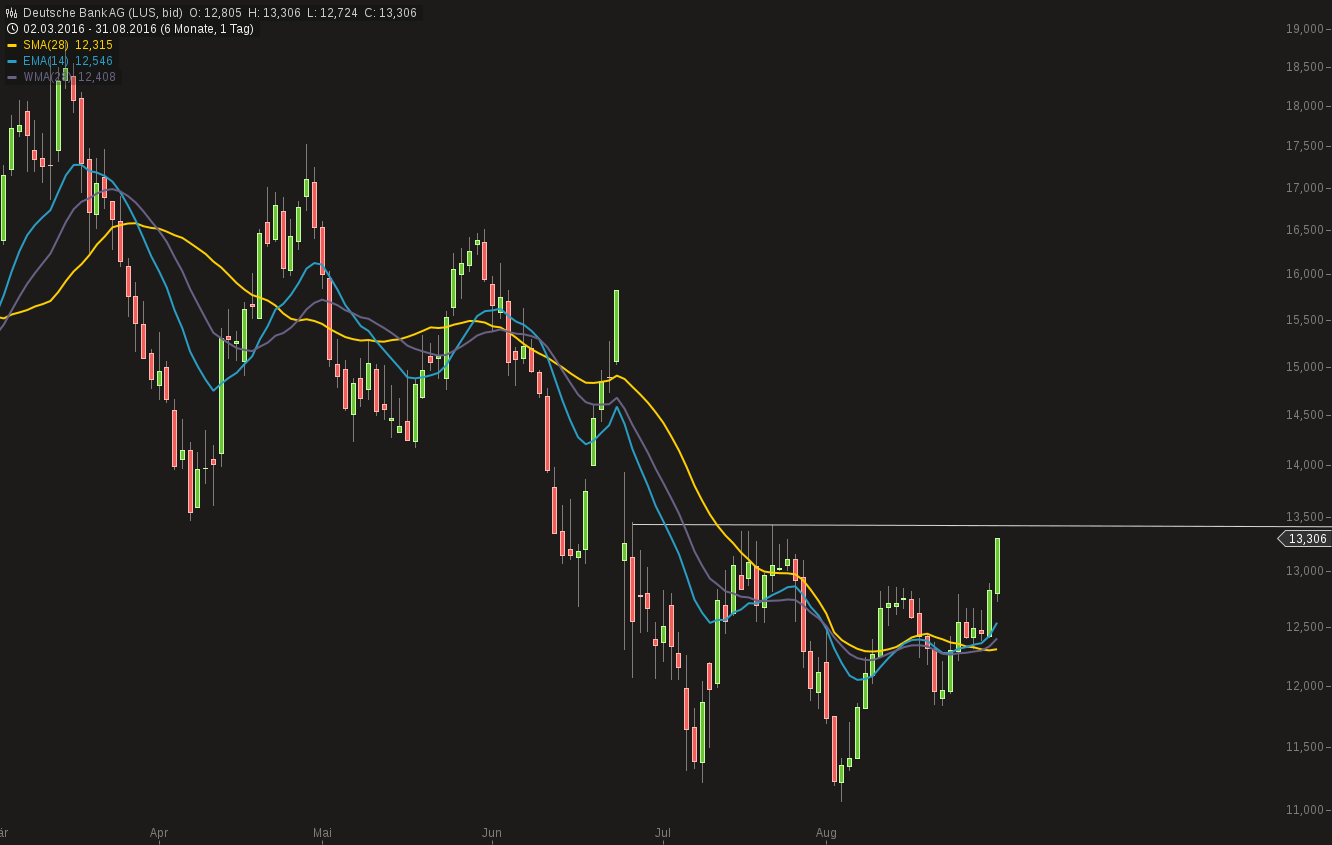Click the 11,000 price axis label
Screen dimensions: 1332x845
coord(1305,810)
